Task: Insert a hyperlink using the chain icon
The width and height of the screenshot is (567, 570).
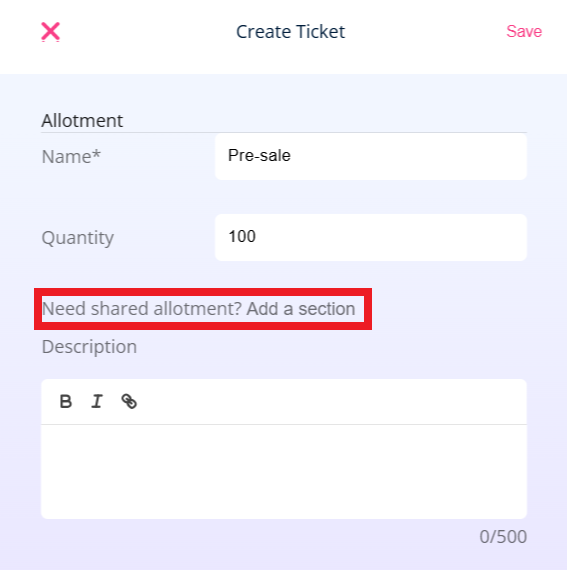Action: (x=129, y=402)
